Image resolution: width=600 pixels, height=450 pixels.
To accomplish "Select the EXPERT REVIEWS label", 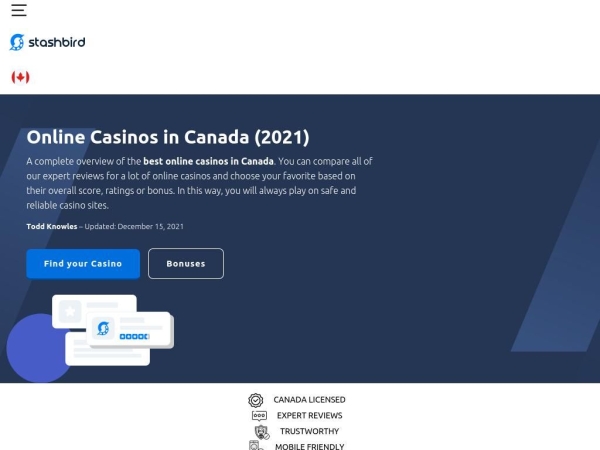I will tap(310, 416).
